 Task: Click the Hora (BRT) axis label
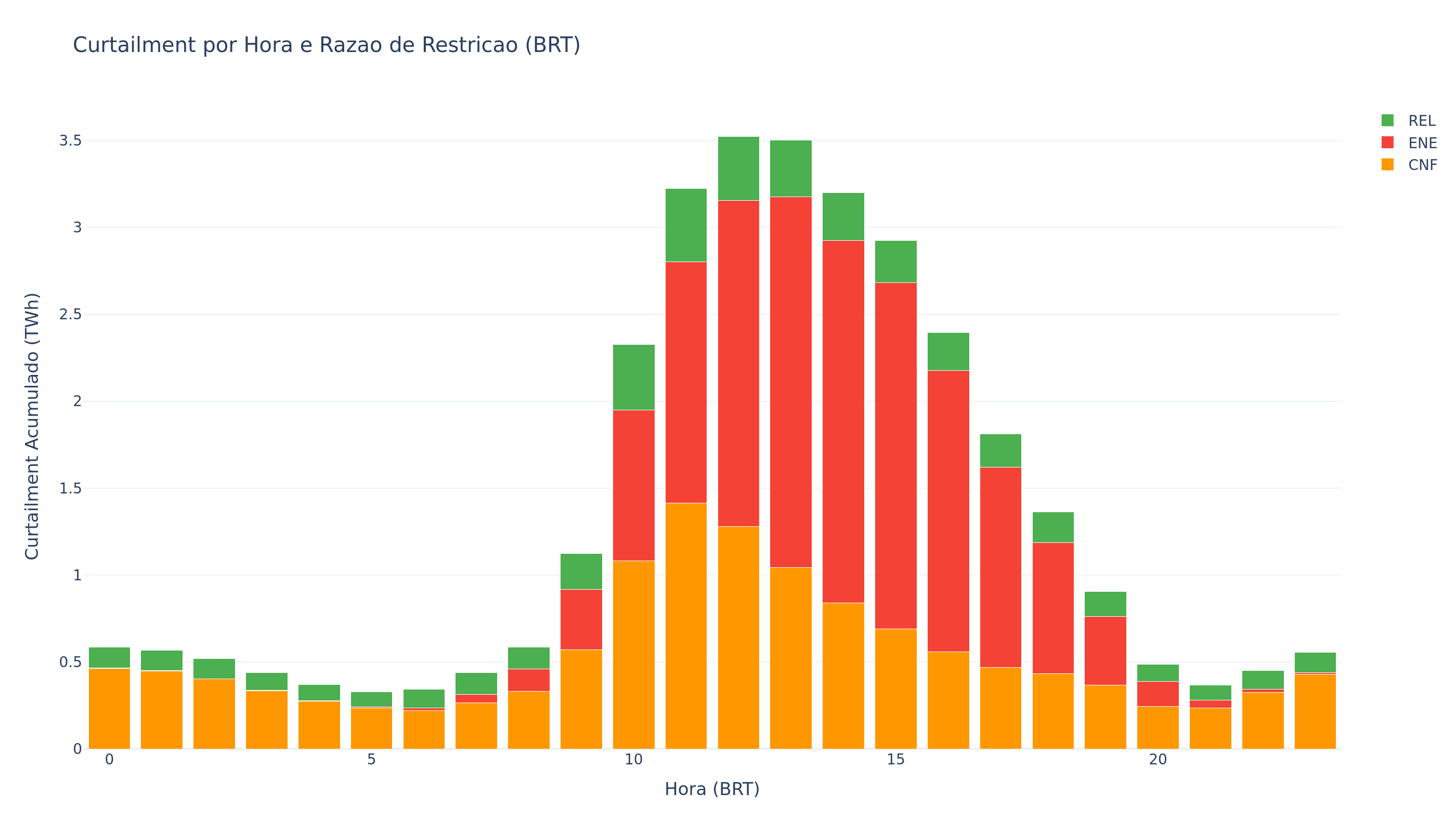[x=712, y=788]
